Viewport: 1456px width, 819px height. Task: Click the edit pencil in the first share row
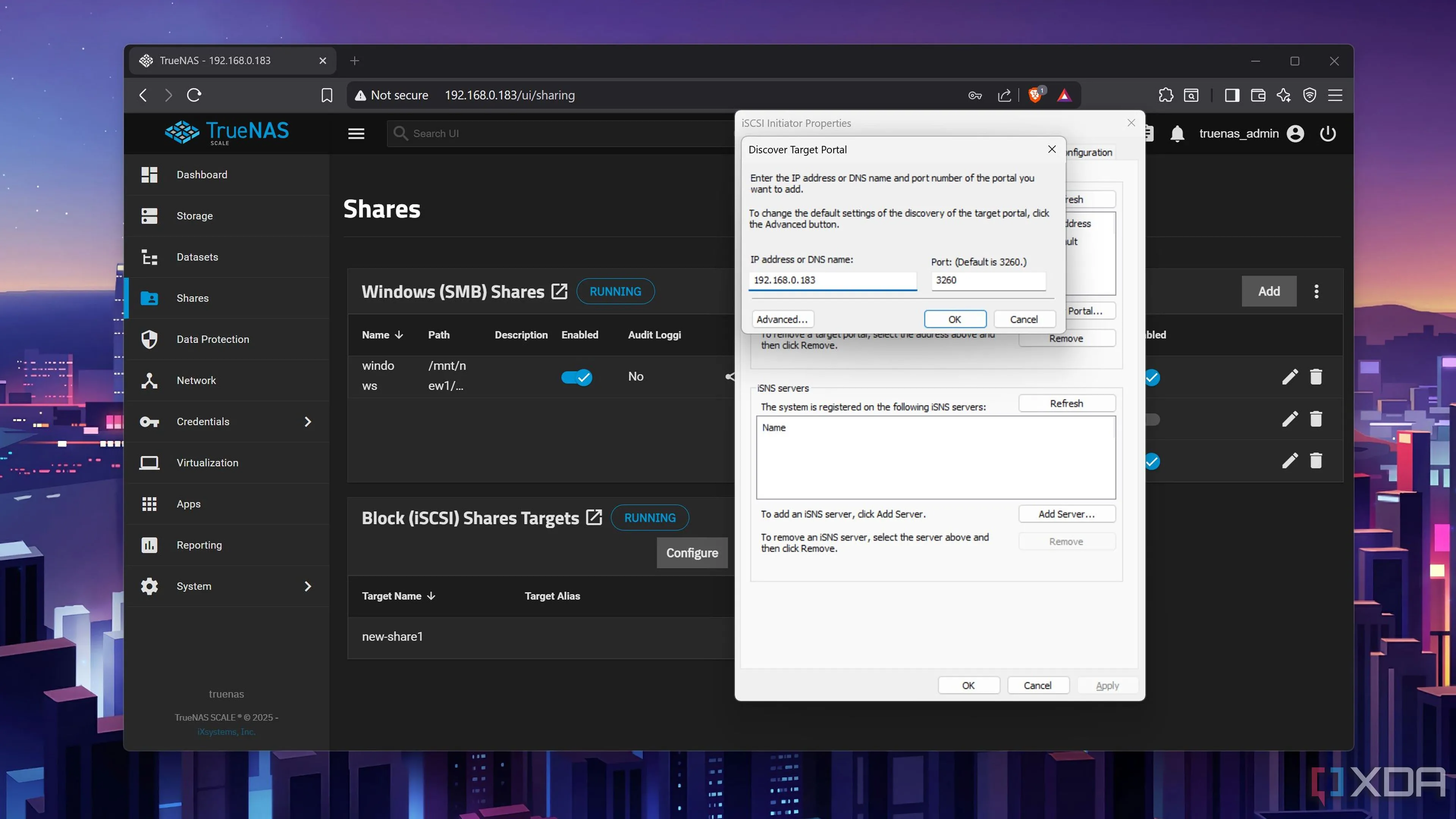pyautogui.click(x=1290, y=377)
